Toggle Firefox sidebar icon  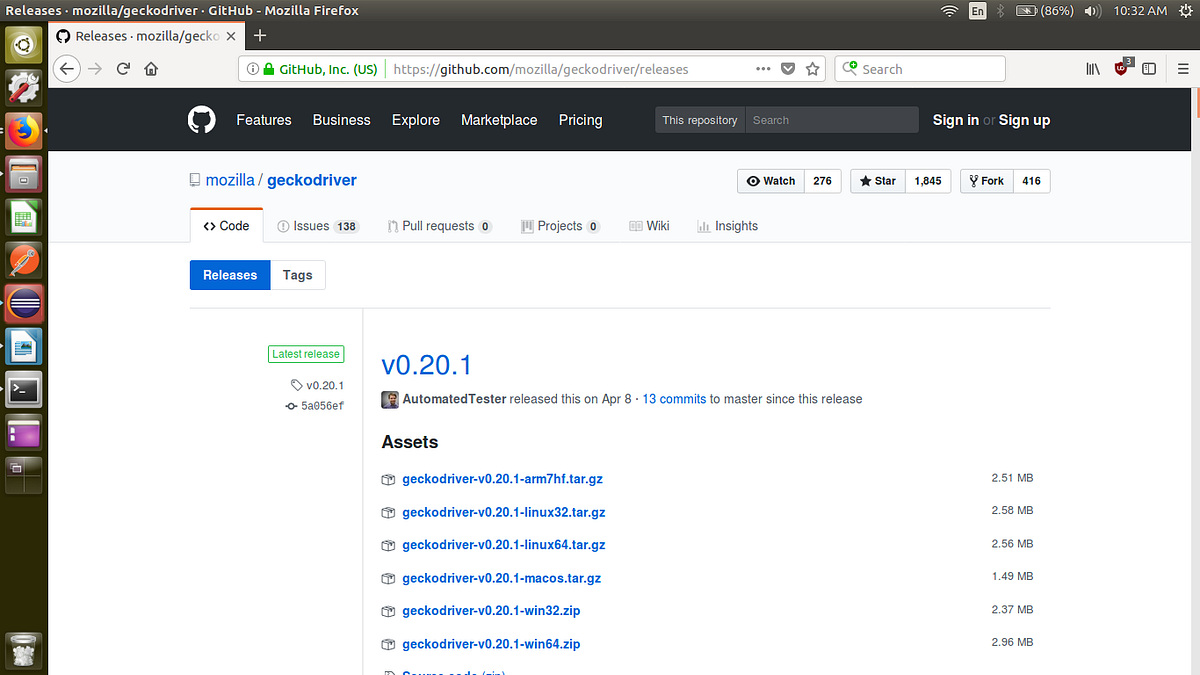pos(1149,69)
